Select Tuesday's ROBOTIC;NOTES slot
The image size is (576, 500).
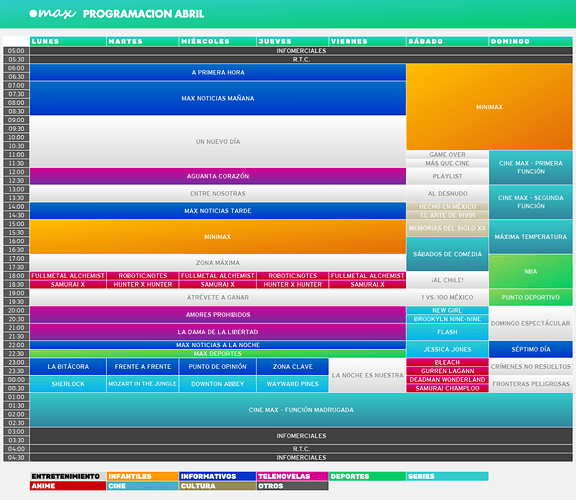tap(143, 276)
